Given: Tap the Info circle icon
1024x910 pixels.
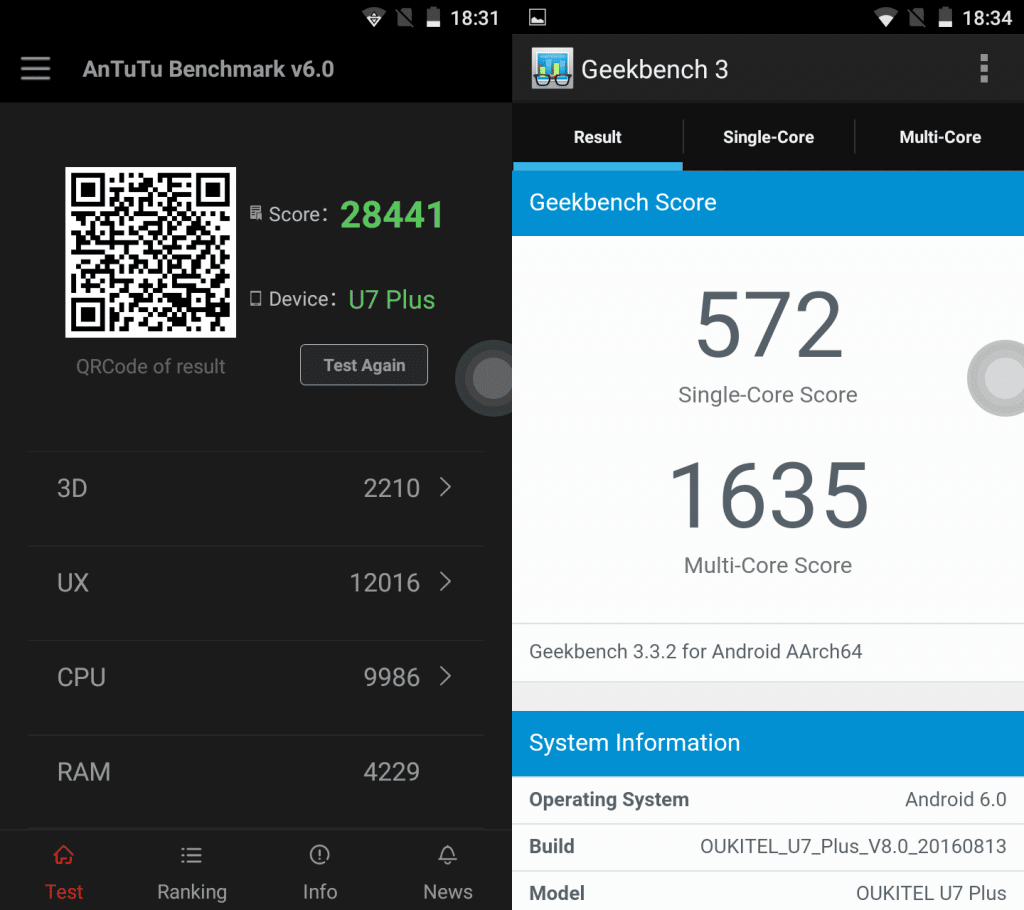Looking at the screenshot, I should (319, 854).
